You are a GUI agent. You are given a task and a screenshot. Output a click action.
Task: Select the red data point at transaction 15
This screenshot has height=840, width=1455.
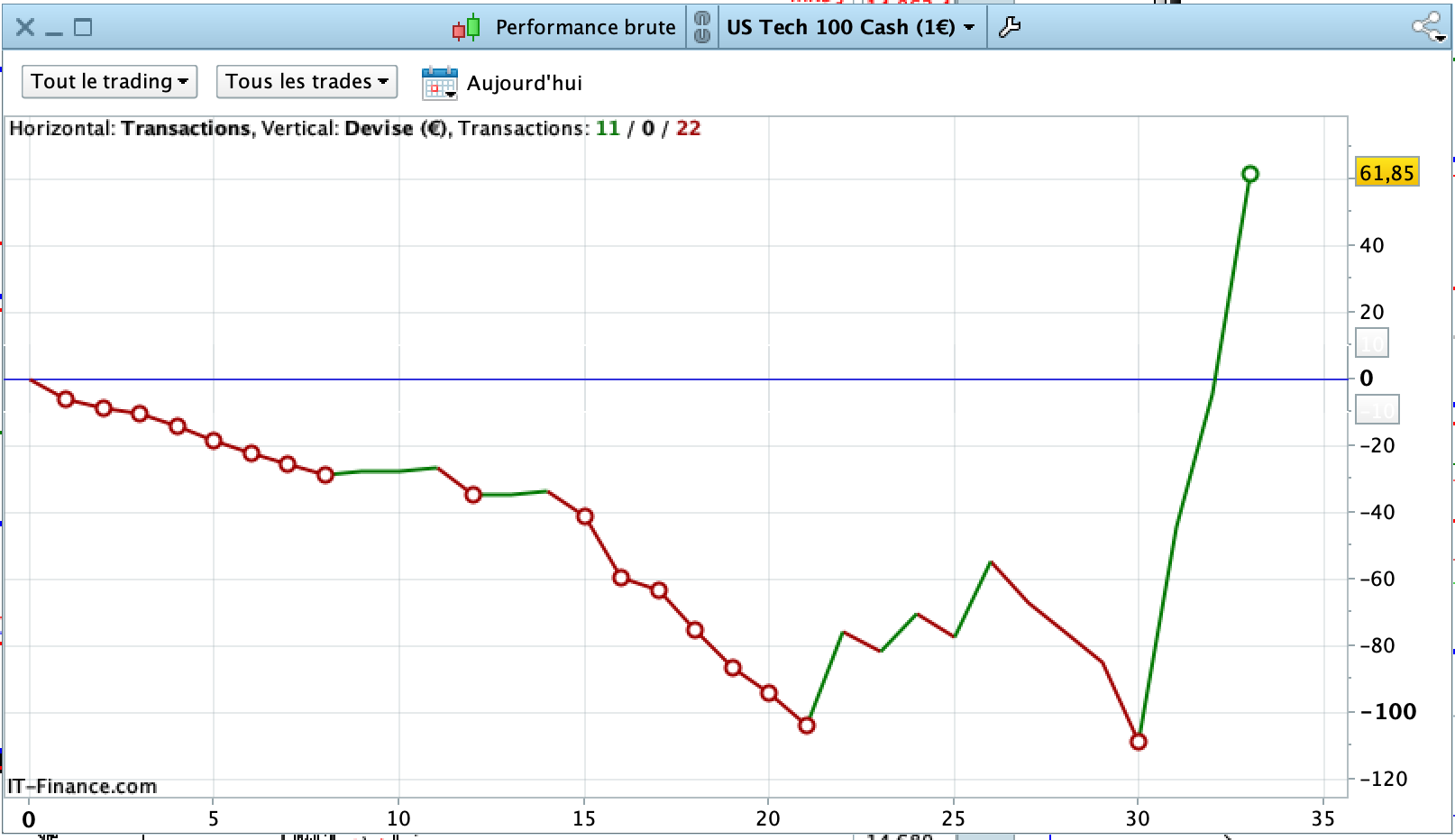click(585, 516)
